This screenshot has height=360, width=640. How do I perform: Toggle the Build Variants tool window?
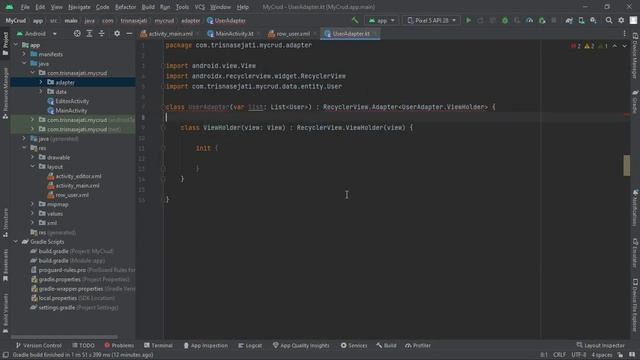5,313
